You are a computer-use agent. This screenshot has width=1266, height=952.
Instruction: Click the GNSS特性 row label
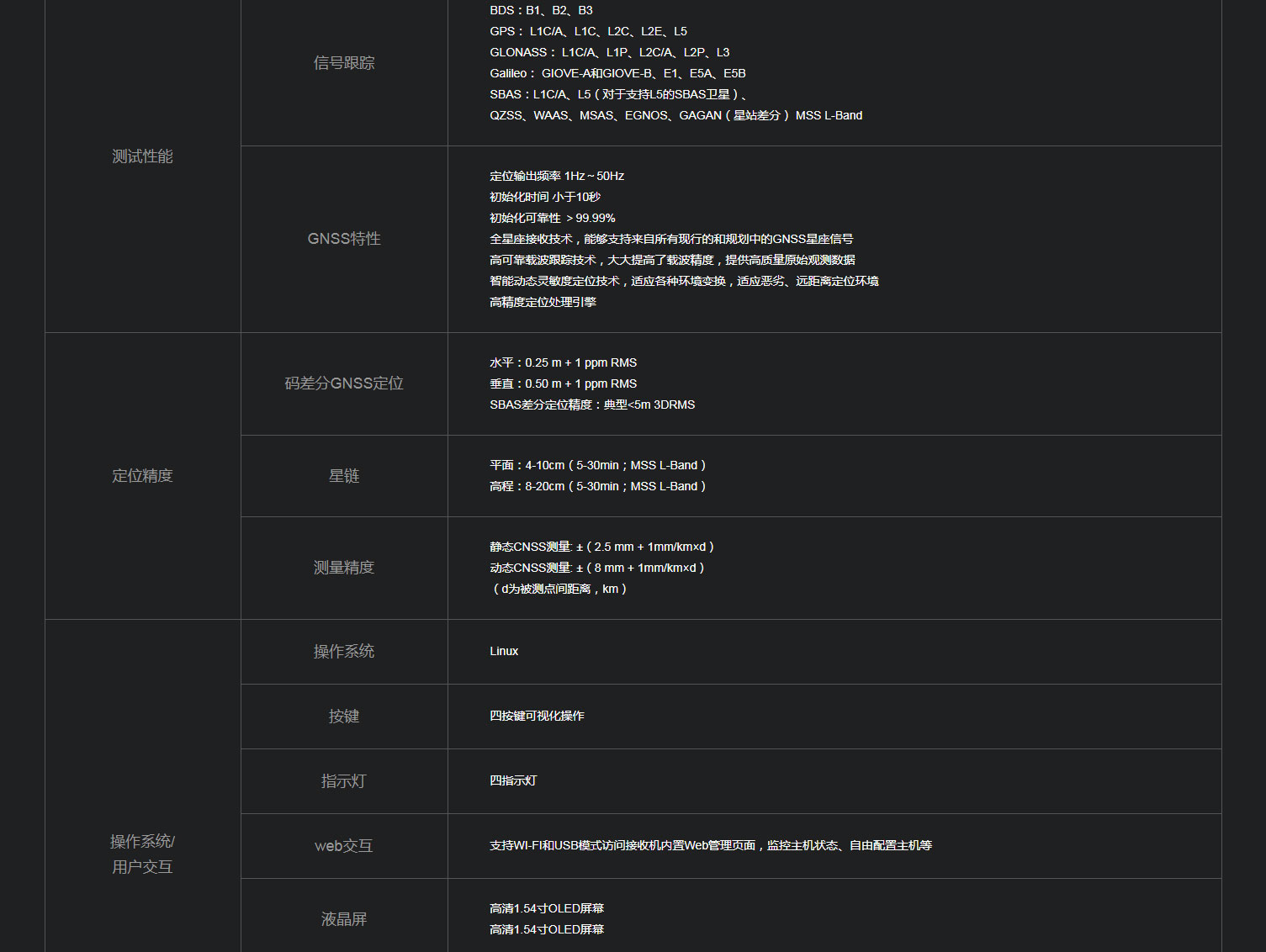[344, 239]
